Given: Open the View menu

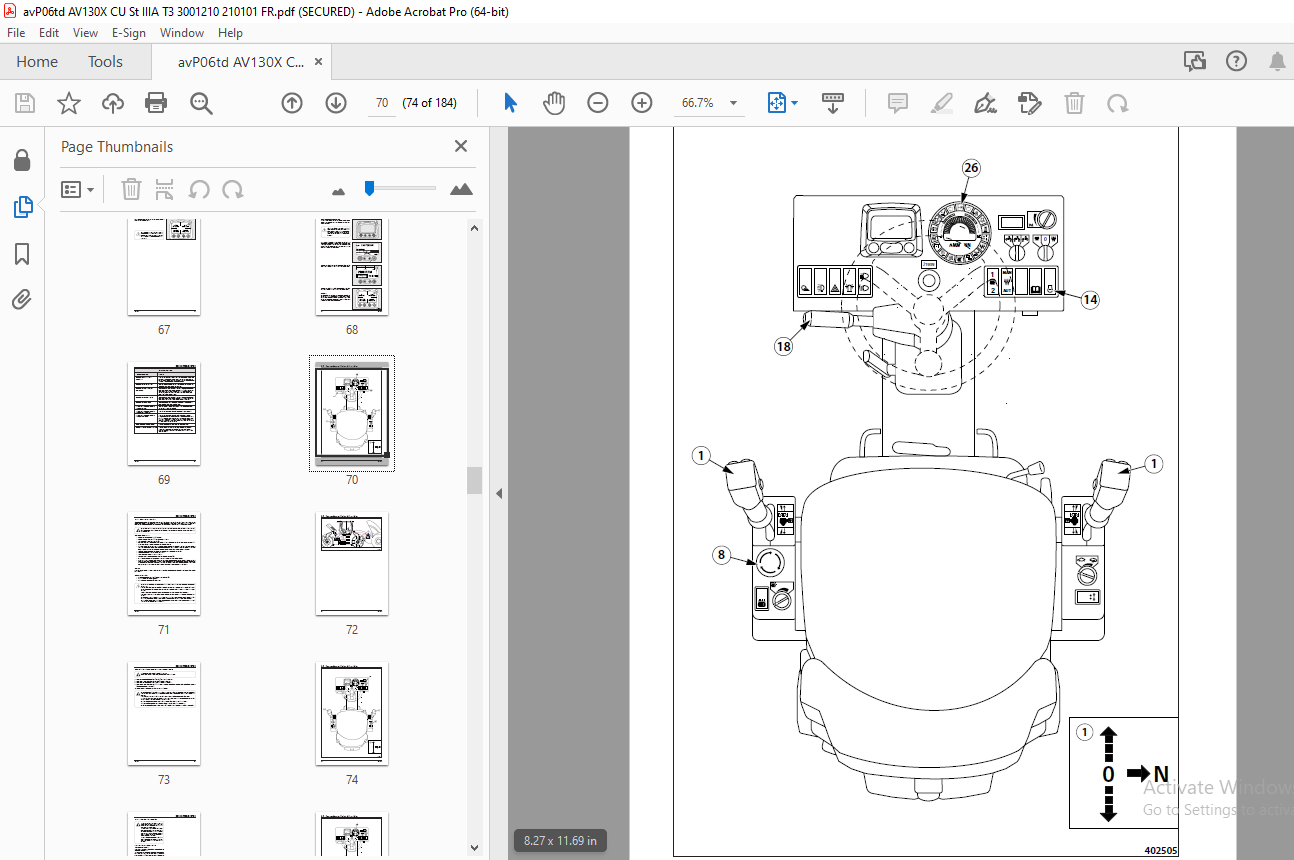Looking at the screenshot, I should (x=86, y=33).
